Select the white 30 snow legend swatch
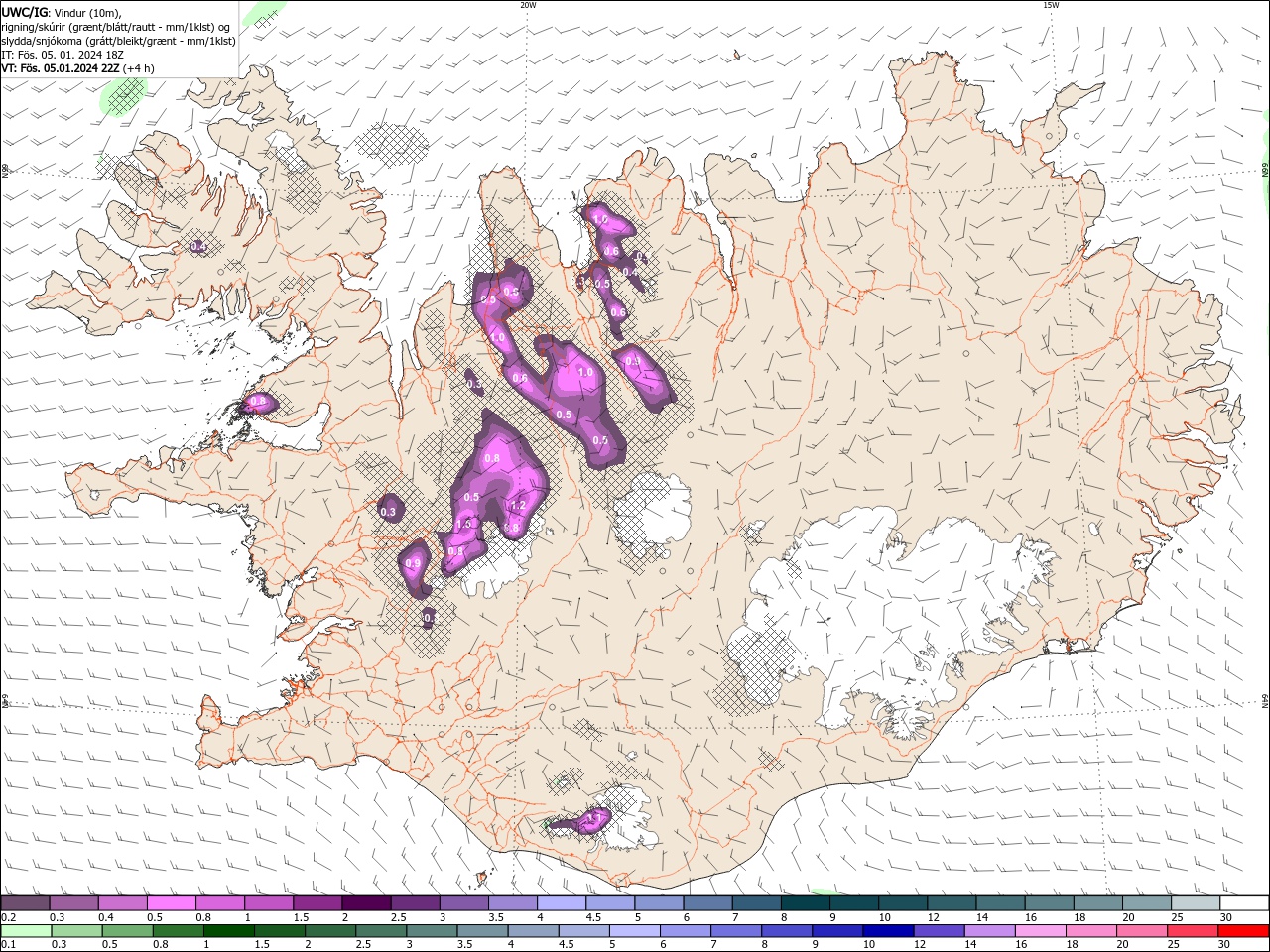The width and height of the screenshot is (1270, 952). (x=1244, y=903)
